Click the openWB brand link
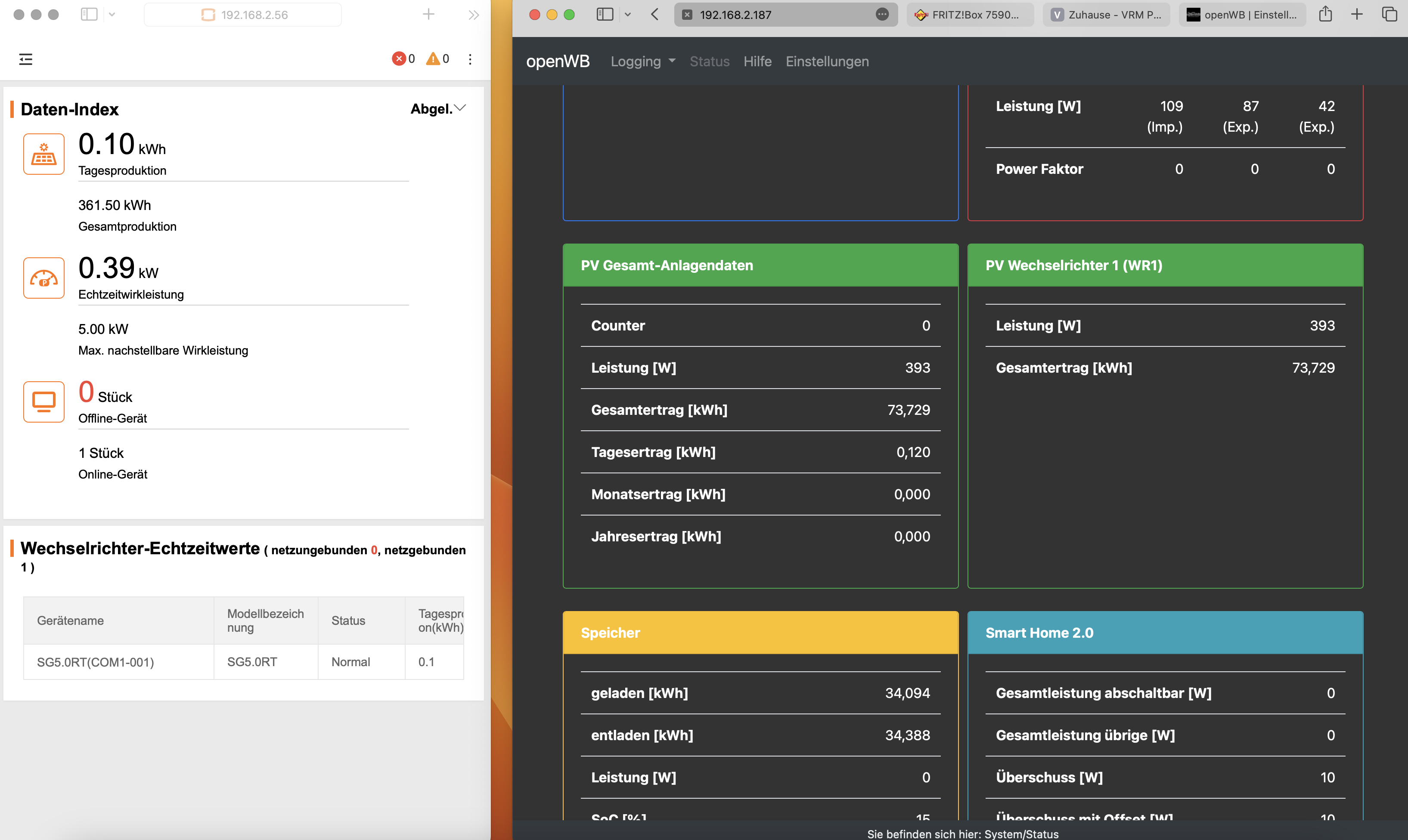The width and height of the screenshot is (1408, 840). click(x=558, y=61)
